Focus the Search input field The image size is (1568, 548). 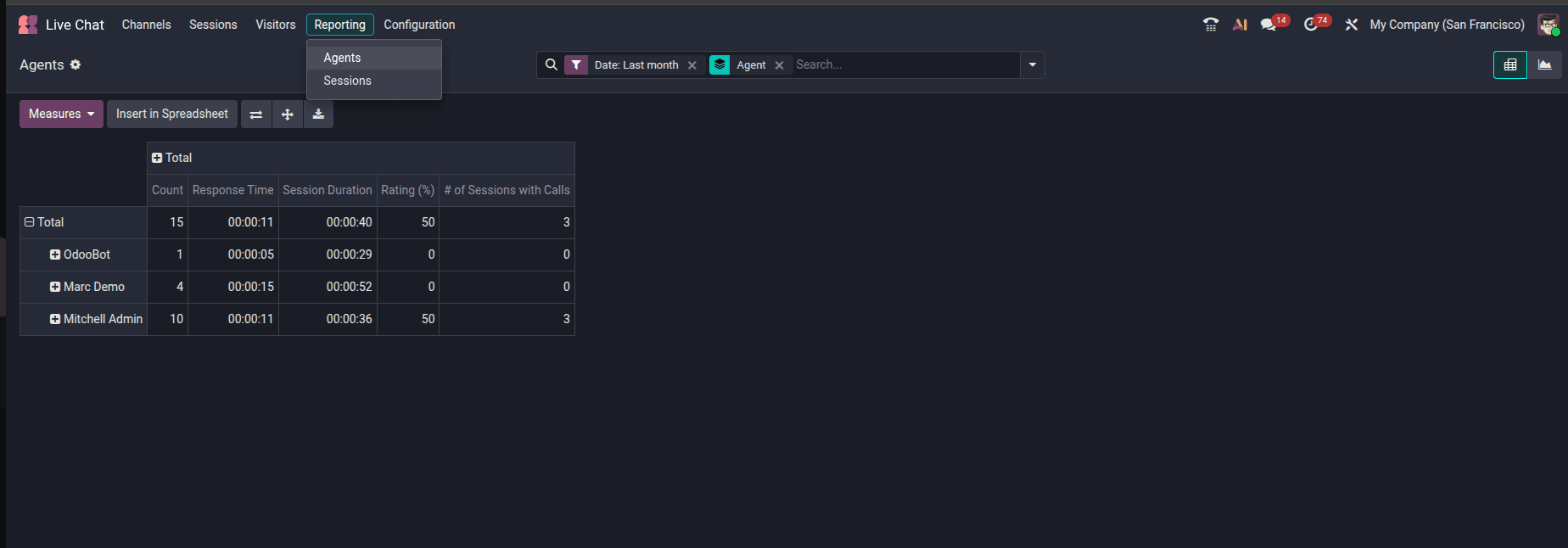pyautogui.click(x=906, y=64)
